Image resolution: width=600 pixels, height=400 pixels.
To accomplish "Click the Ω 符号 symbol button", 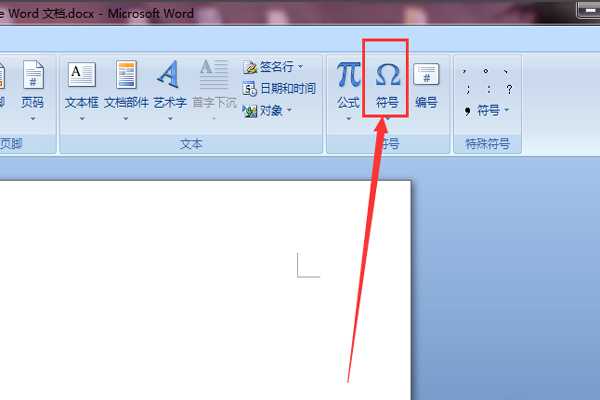I will coord(386,78).
